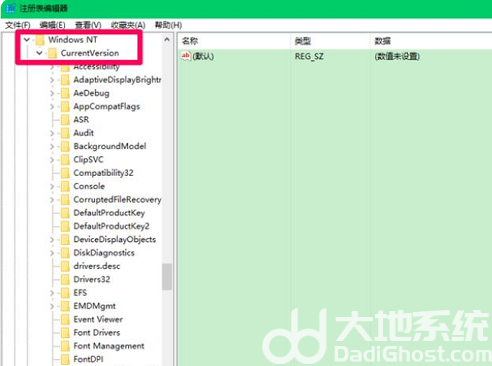Click the EMDMgmt folder icon
The width and height of the screenshot is (492, 366).
click(x=65, y=306)
